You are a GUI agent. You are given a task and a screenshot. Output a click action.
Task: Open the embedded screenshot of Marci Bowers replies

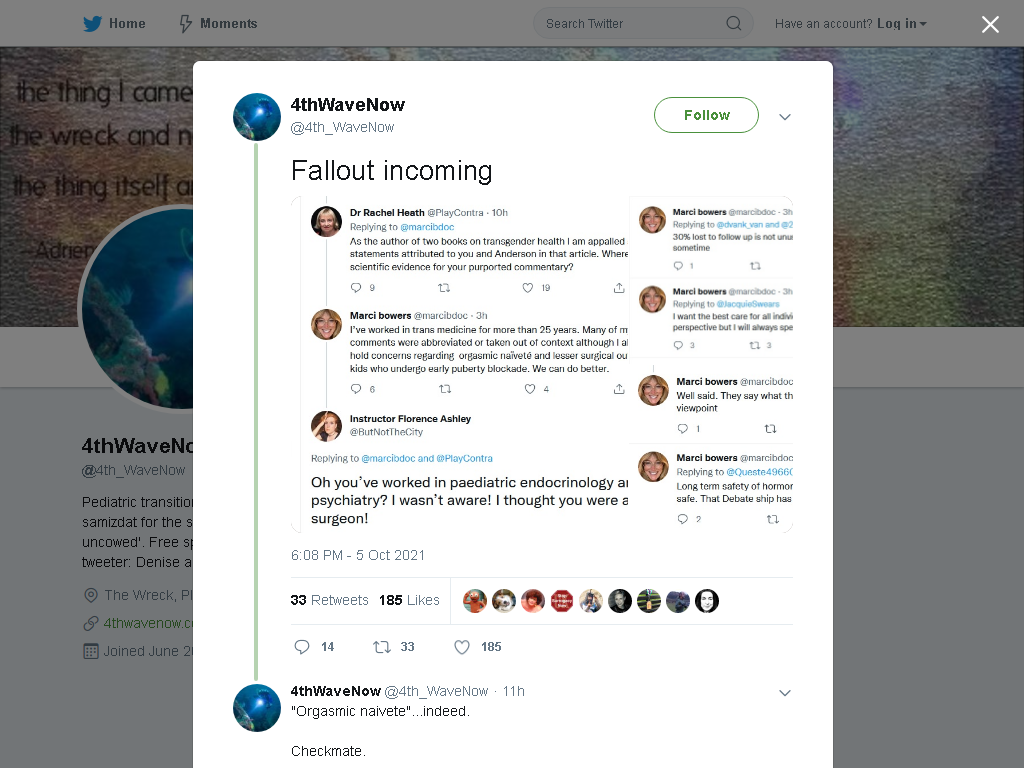coord(542,364)
